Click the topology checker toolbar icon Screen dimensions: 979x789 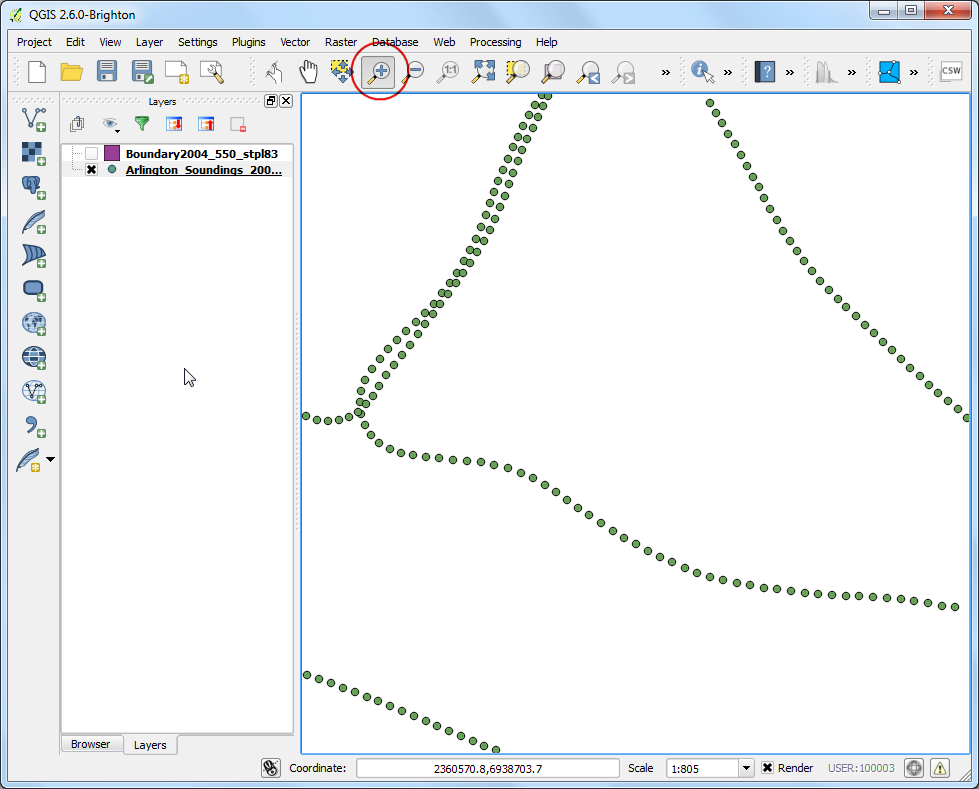pyautogui.click(x=888, y=72)
